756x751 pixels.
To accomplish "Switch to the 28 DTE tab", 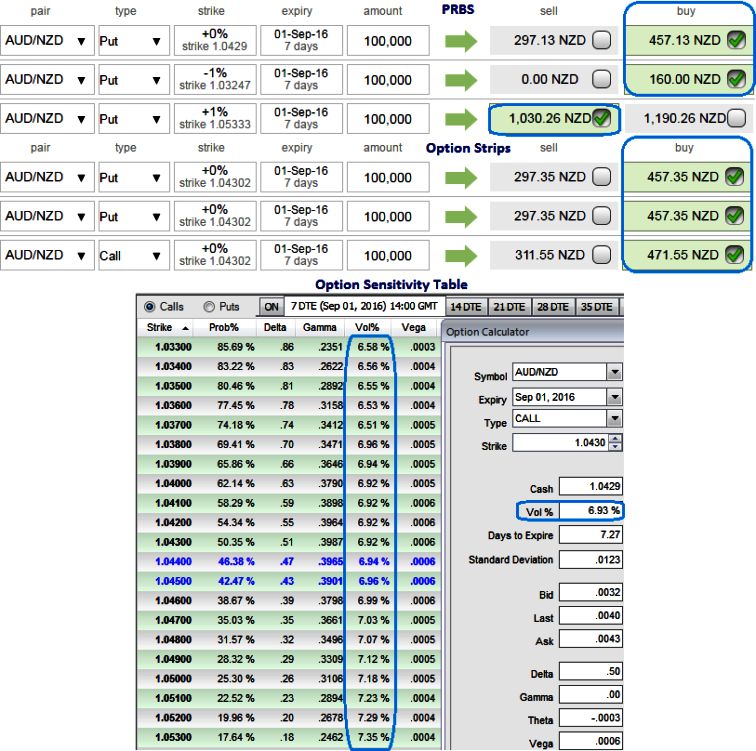I will click(551, 307).
